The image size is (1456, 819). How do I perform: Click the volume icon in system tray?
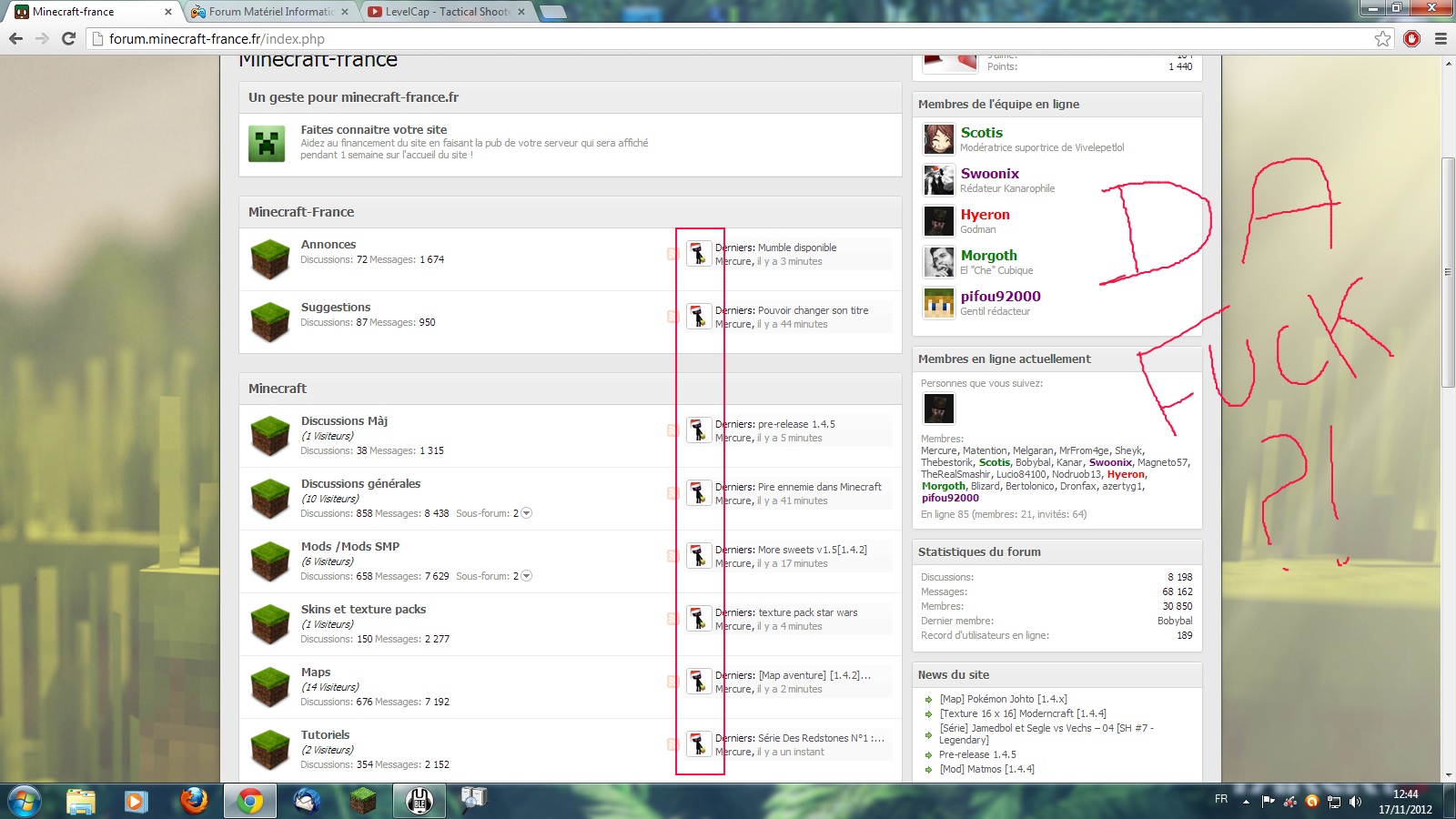point(1355,802)
